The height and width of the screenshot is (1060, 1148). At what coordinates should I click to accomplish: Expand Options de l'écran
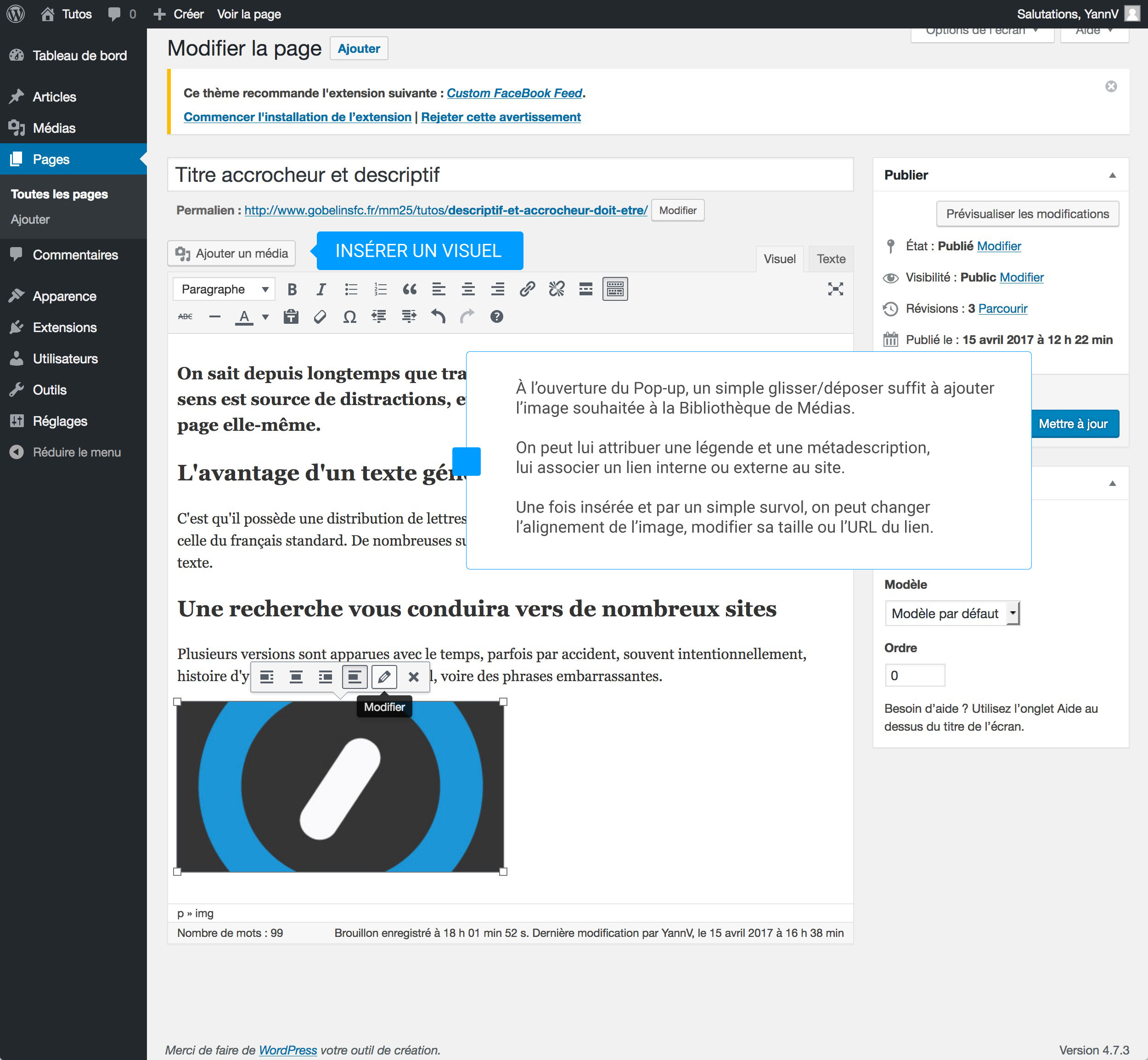coord(982,32)
